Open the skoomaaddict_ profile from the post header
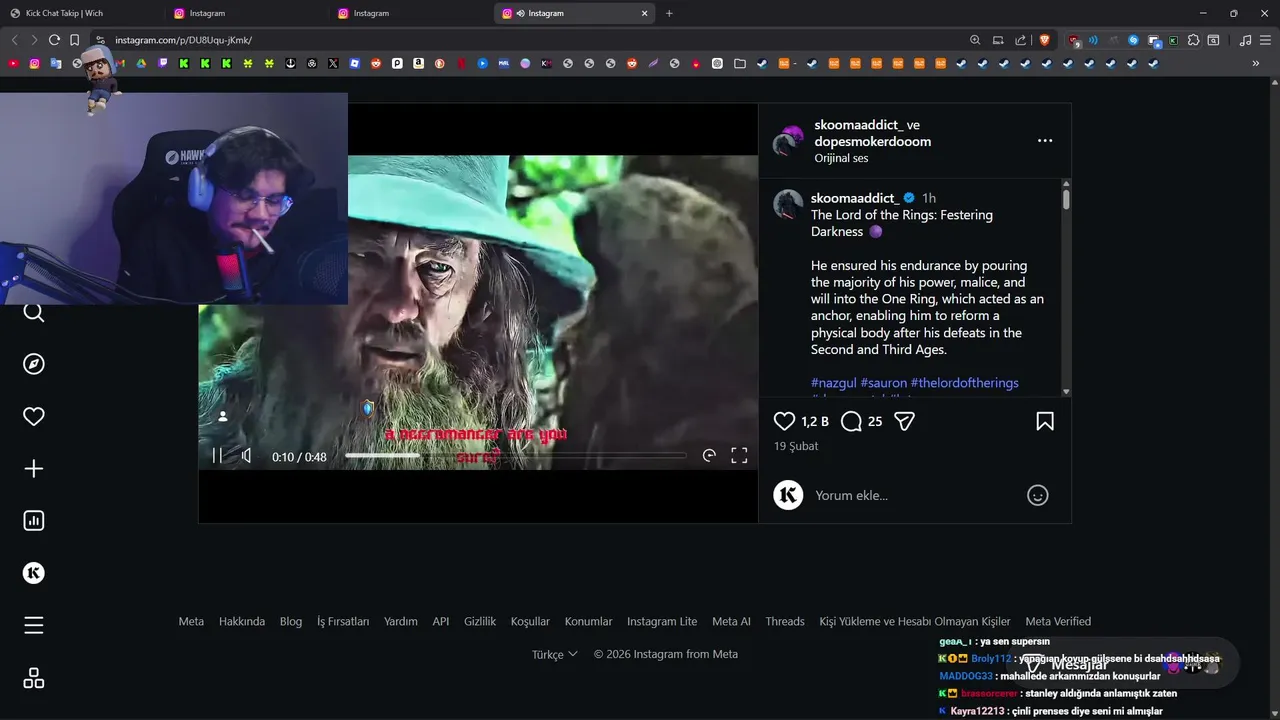The width and height of the screenshot is (1280, 720). 859,125
